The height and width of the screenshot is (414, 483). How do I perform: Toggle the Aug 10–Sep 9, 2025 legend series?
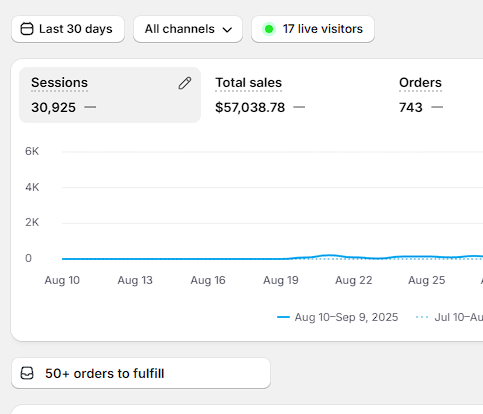[338, 317]
